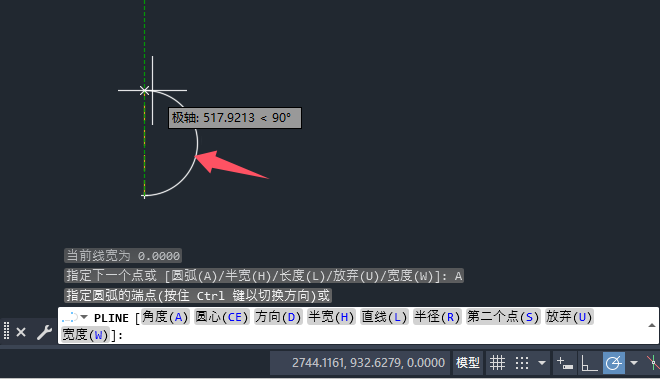Expand command history up arrow
This screenshot has height=379, width=660.
[652, 325]
